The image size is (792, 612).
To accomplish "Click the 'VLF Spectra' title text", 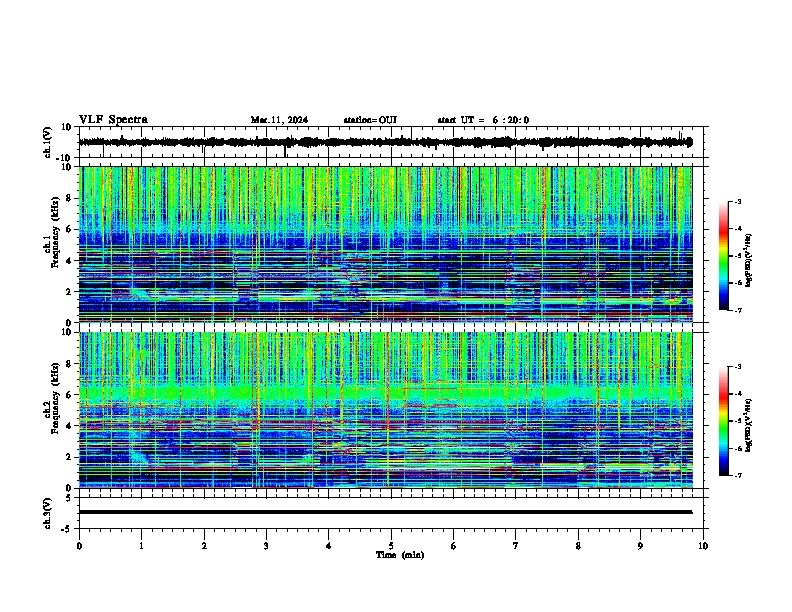I will click(113, 120).
